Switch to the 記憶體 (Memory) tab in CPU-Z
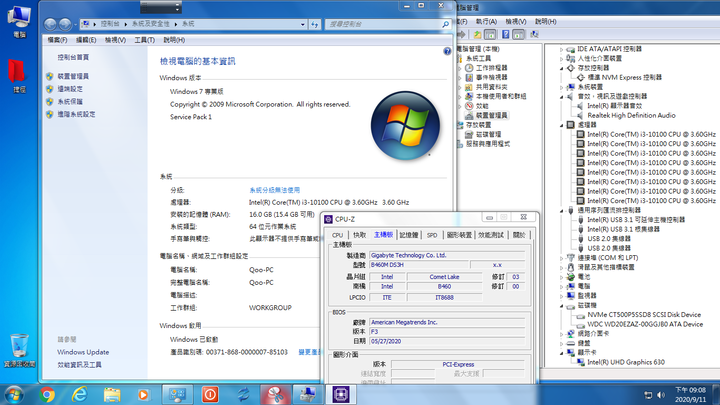The image size is (720, 405). [409, 235]
